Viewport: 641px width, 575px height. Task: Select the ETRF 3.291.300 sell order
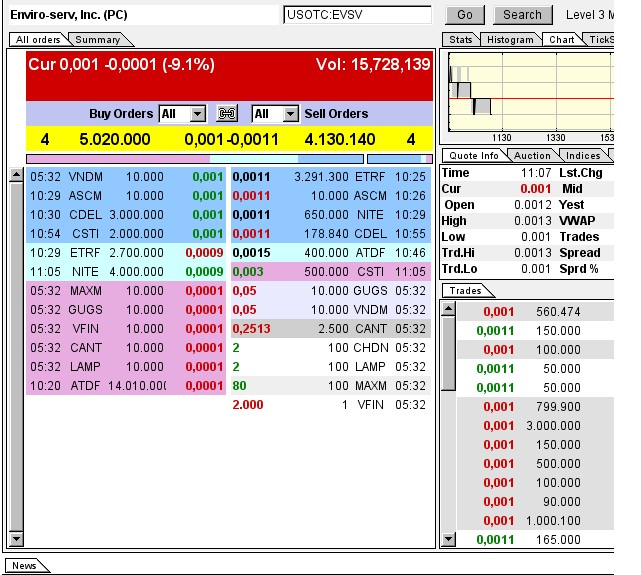click(x=331, y=177)
